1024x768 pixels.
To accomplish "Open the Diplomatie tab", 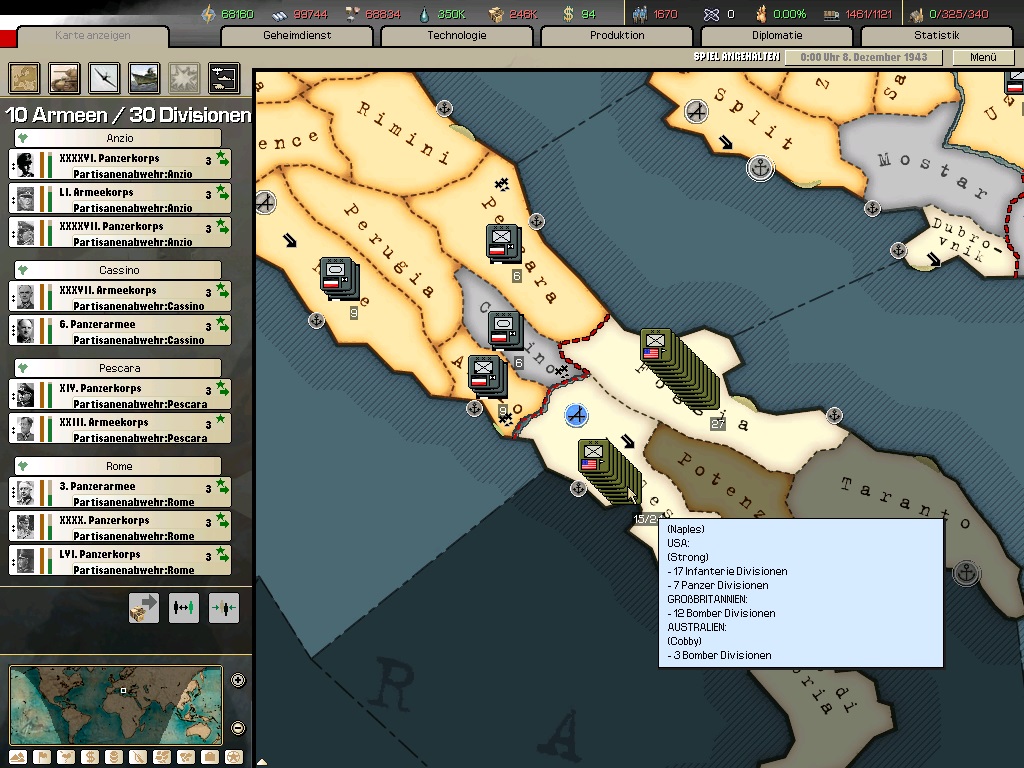I will click(777, 35).
